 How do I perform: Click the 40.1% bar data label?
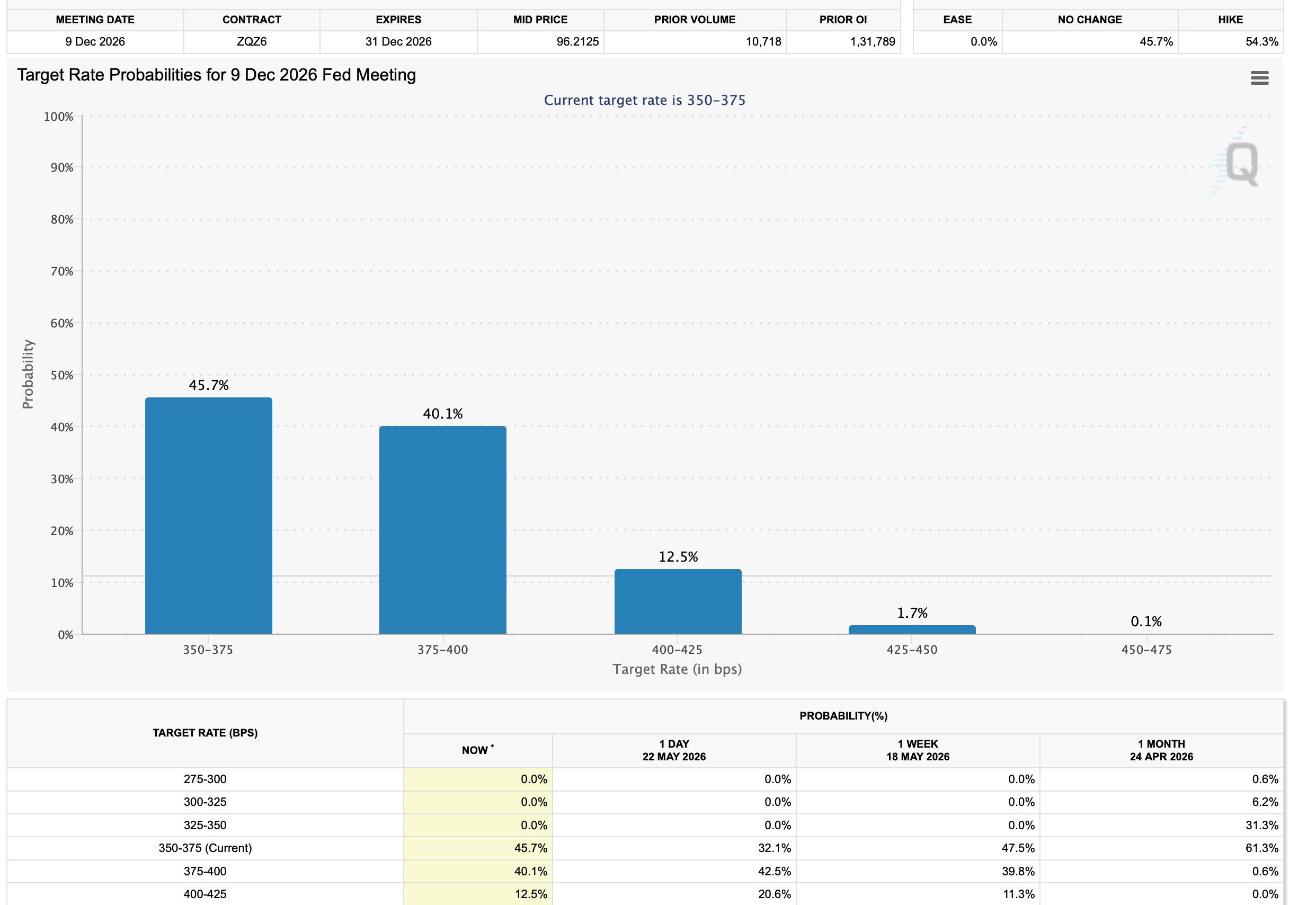coord(443,414)
